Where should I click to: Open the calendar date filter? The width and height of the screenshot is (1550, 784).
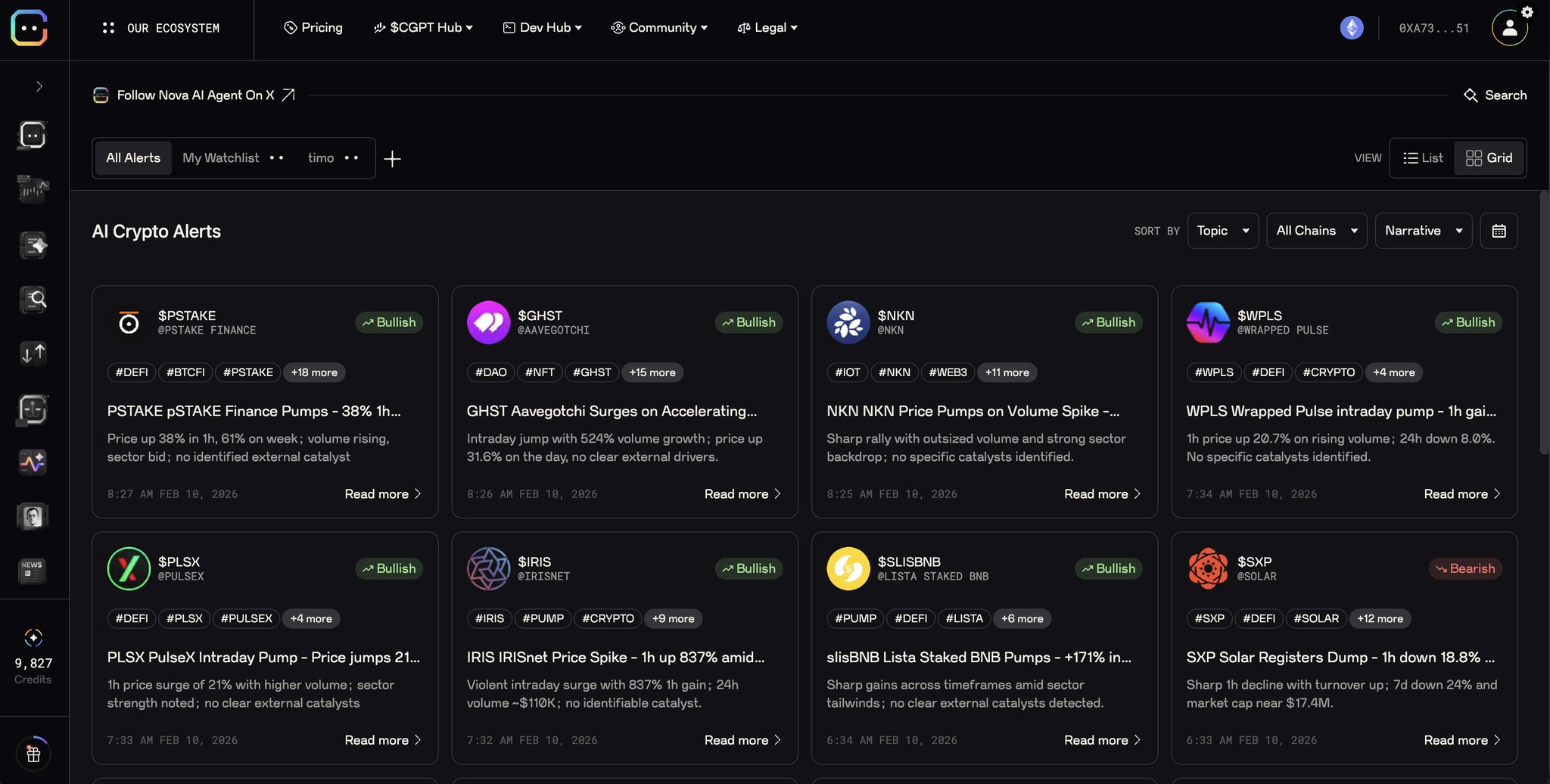coord(1499,231)
